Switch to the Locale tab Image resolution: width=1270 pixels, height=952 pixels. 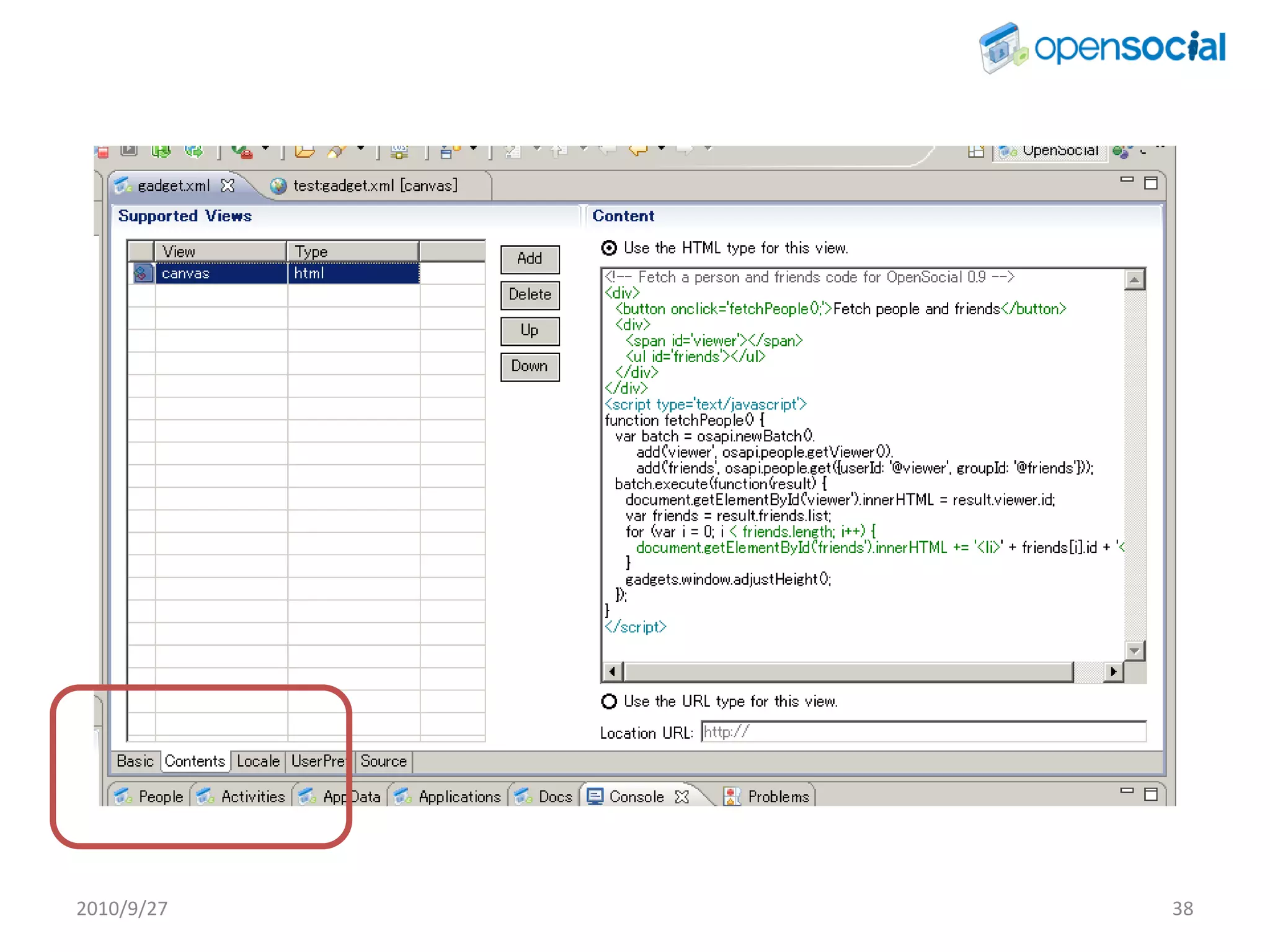tap(258, 761)
